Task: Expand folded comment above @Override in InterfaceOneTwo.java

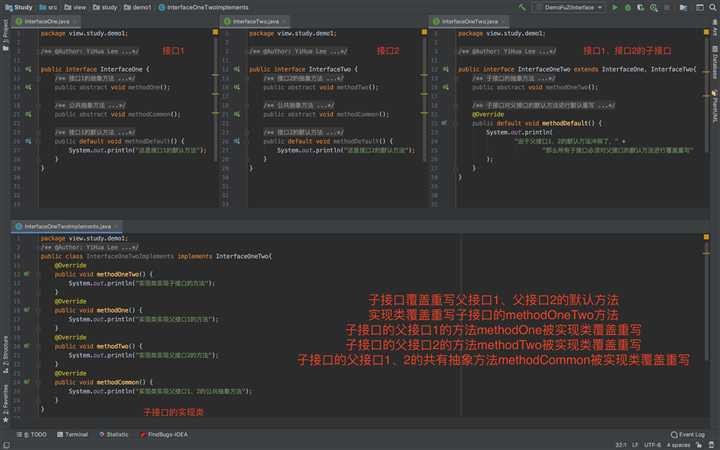Action: pos(544,105)
